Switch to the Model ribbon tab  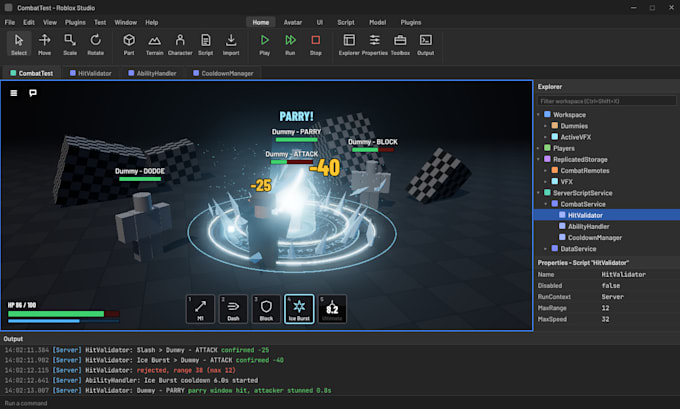coord(378,22)
